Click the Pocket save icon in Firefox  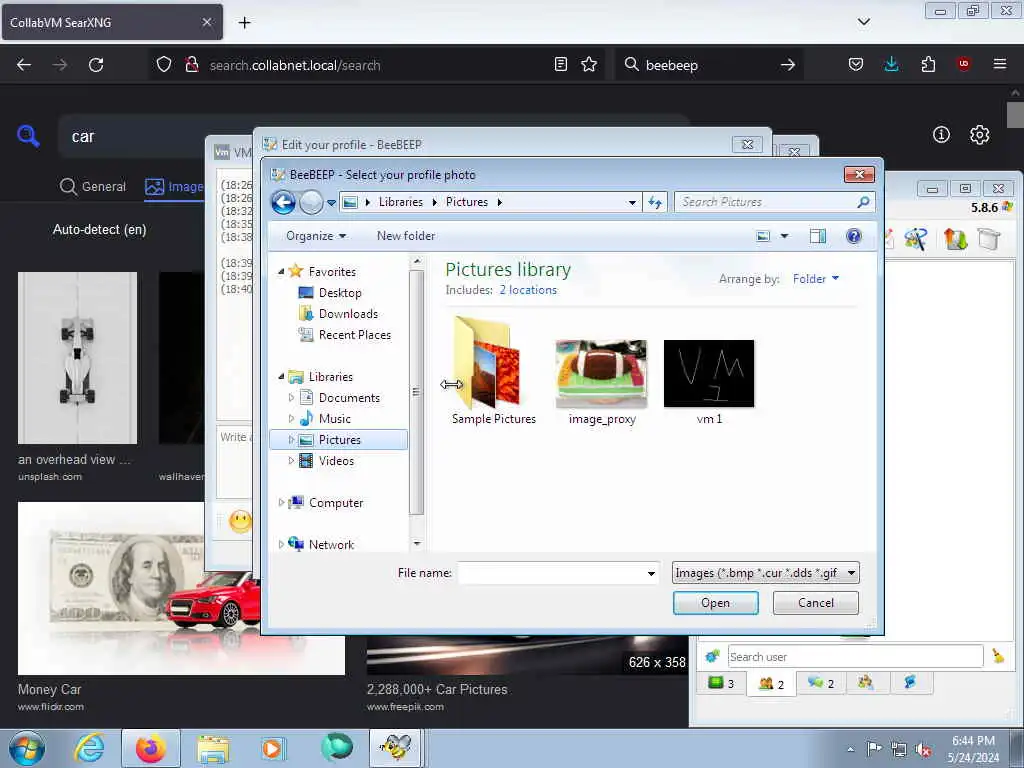856,64
